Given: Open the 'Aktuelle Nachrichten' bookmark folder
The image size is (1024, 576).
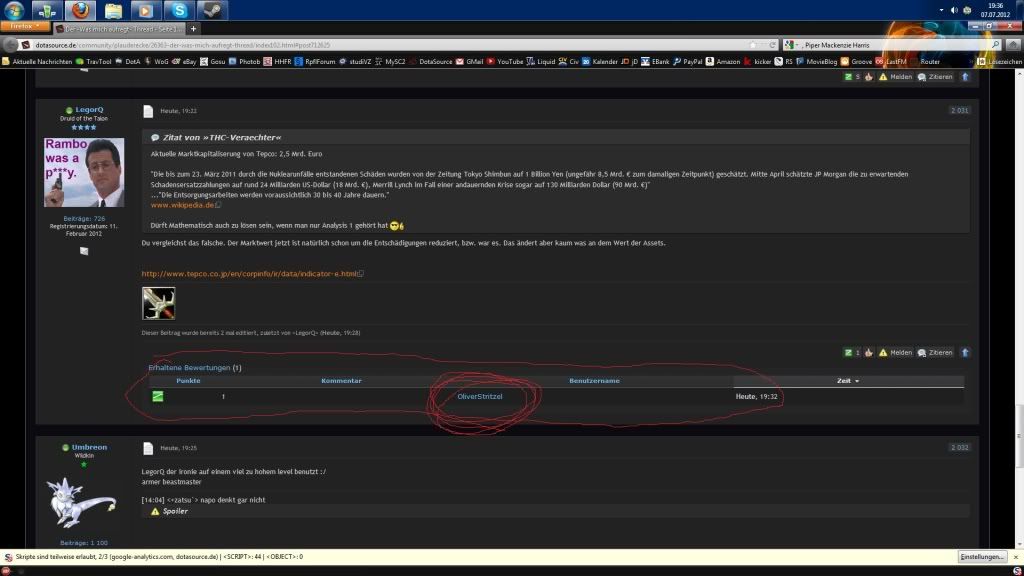Looking at the screenshot, I should (x=37, y=61).
